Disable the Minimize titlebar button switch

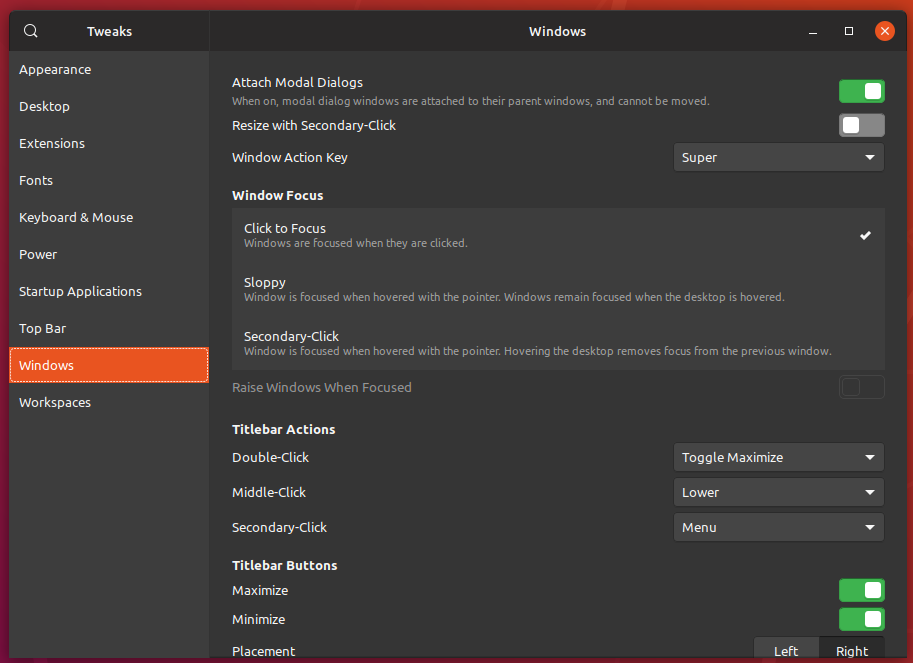(862, 619)
